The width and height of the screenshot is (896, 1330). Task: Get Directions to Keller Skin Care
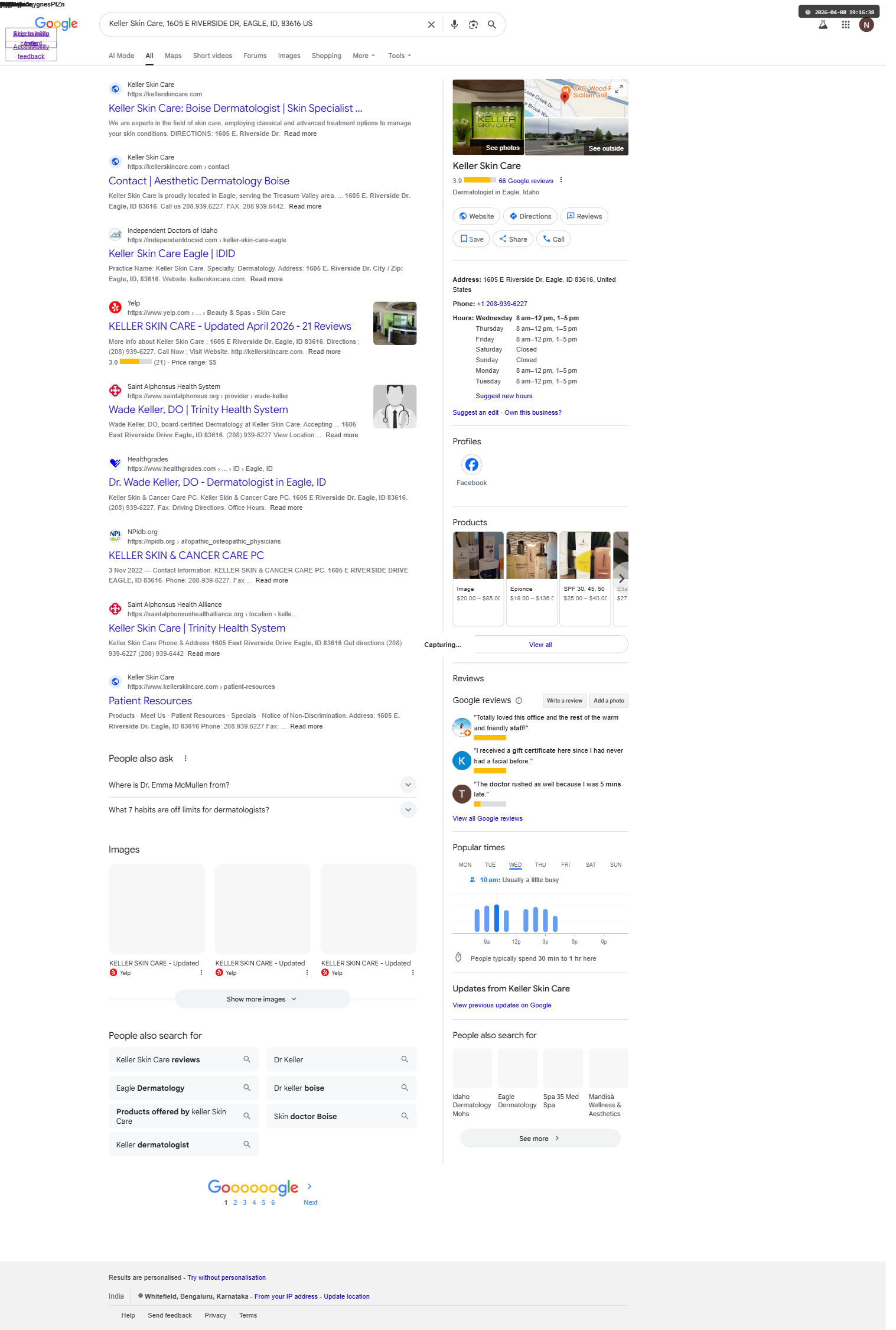tap(530, 216)
